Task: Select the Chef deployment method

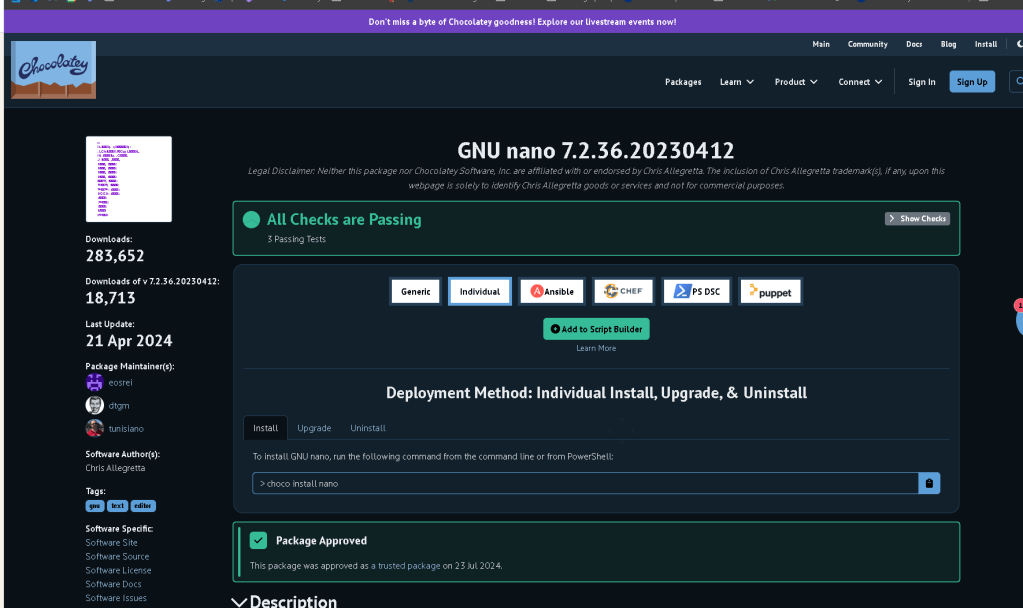Action: coord(623,291)
